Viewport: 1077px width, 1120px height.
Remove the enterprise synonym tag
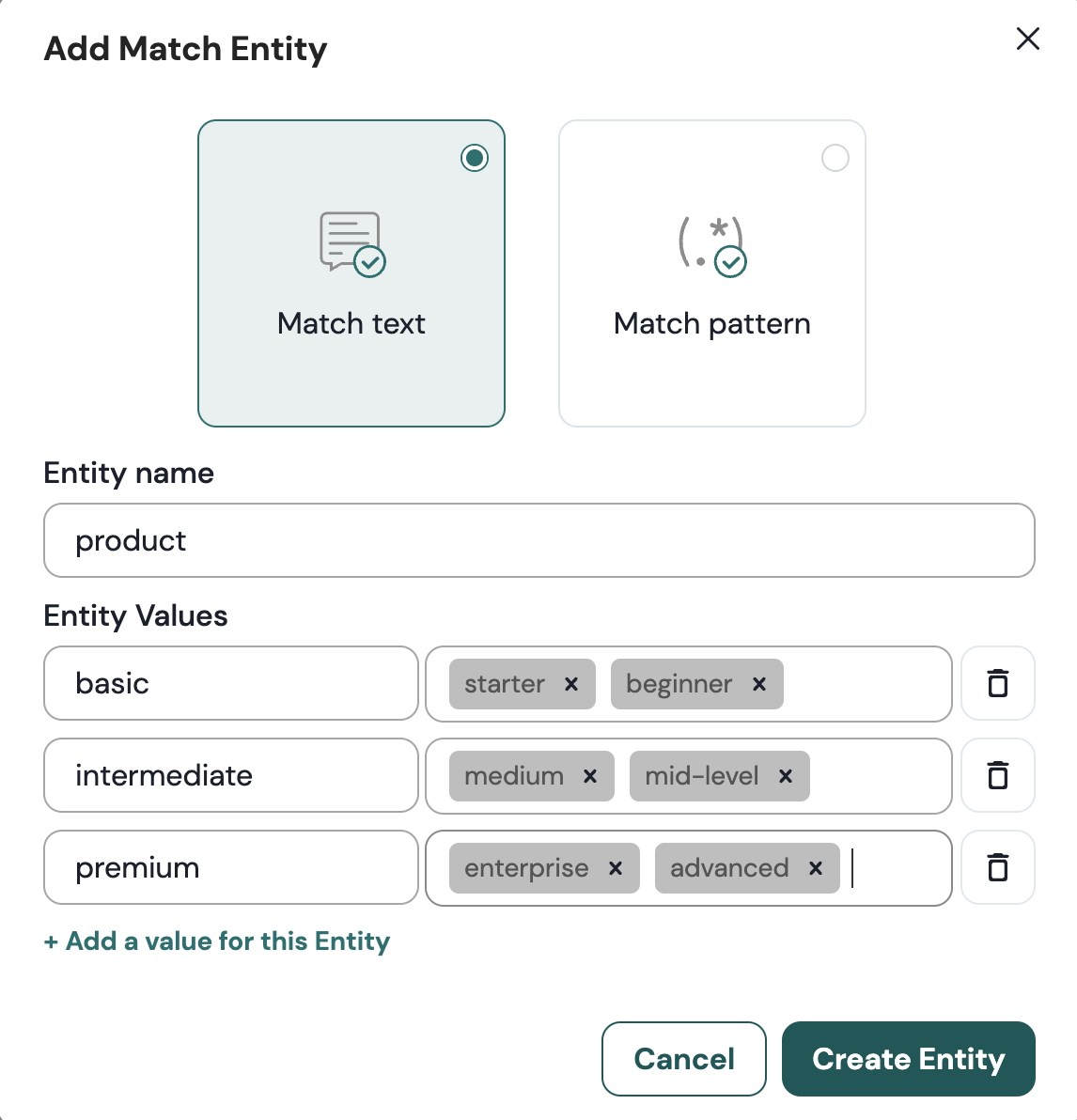617,869
